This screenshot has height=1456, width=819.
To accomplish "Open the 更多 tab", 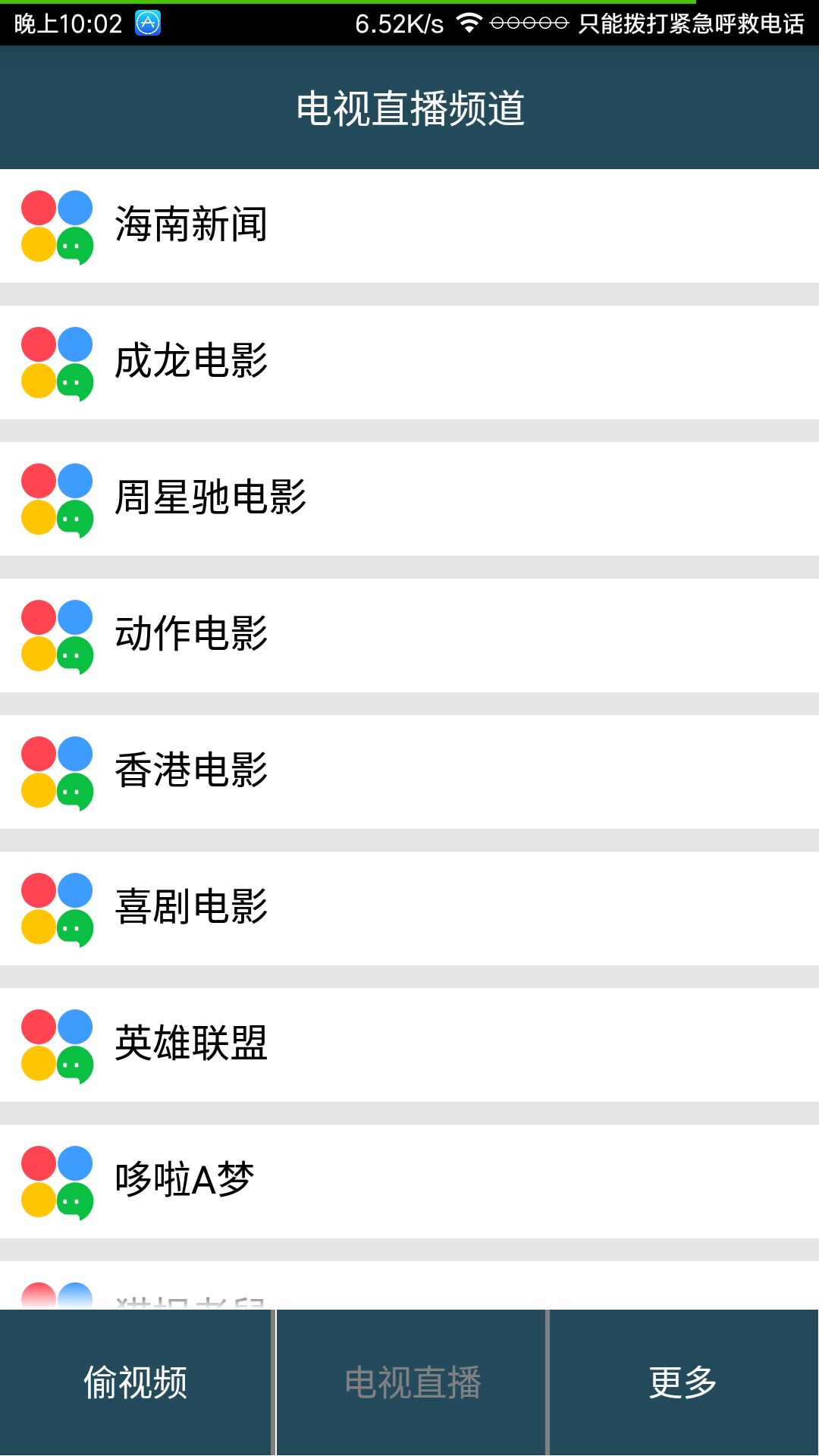I will [x=684, y=1382].
